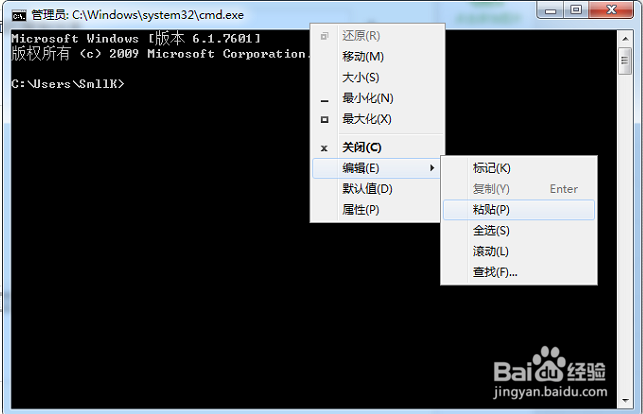Select 复制(Y) in the edit submenu
Viewport: 643px width, 414px height.
pos(519,189)
